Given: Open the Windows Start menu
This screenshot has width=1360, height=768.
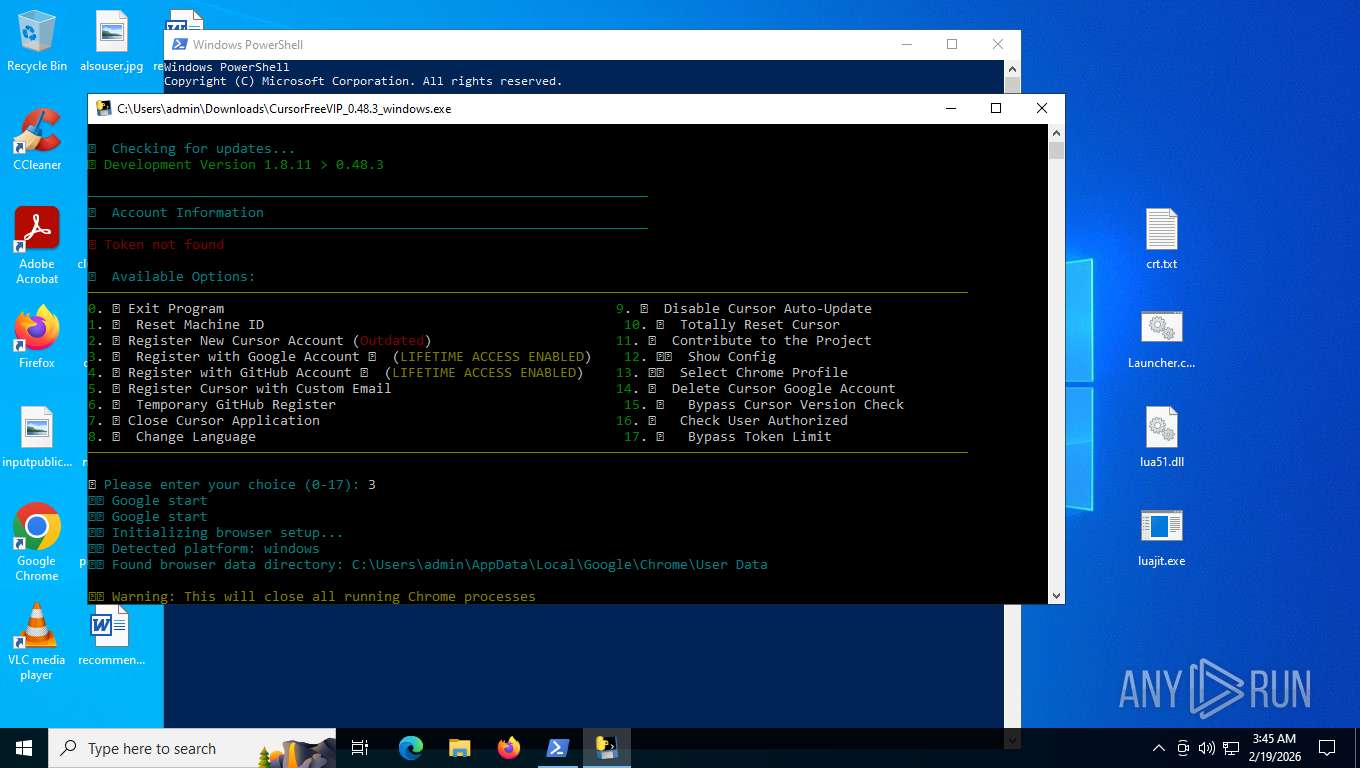Looking at the screenshot, I should [24, 748].
